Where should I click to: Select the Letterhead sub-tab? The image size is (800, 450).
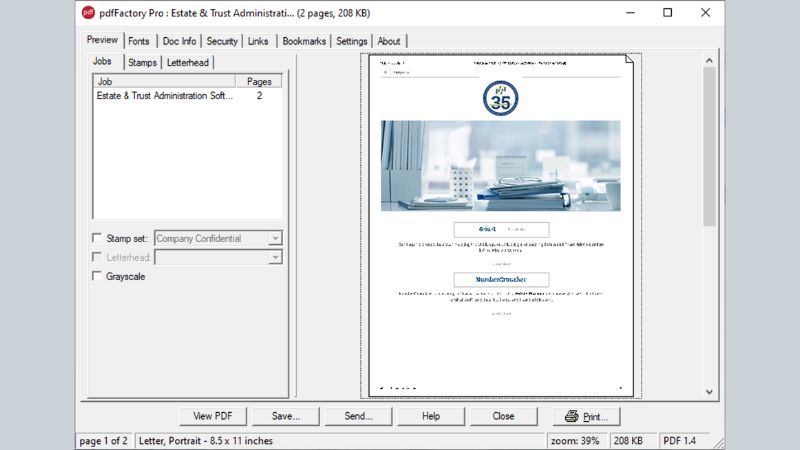point(188,63)
